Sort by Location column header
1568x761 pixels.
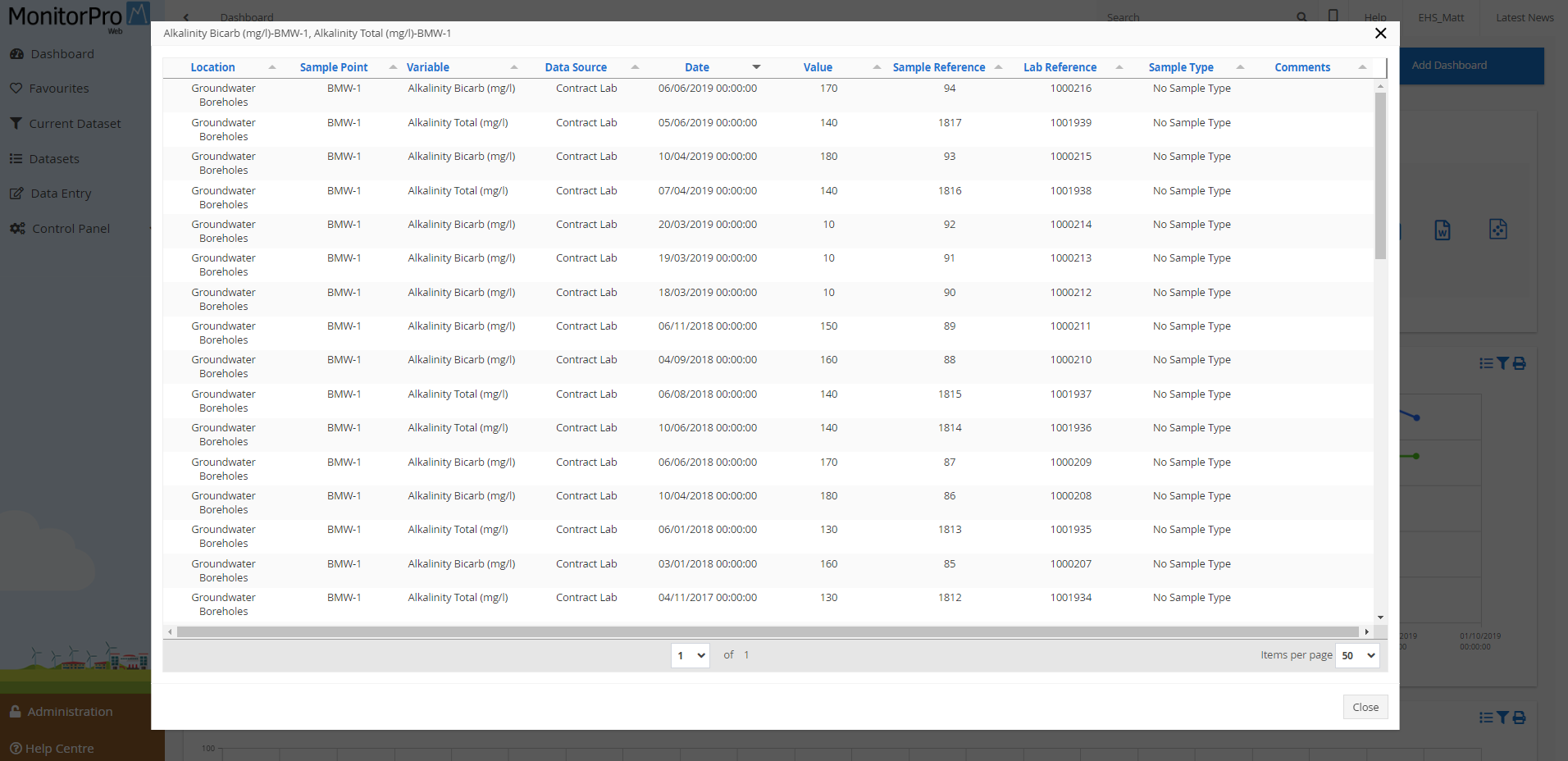(212, 67)
